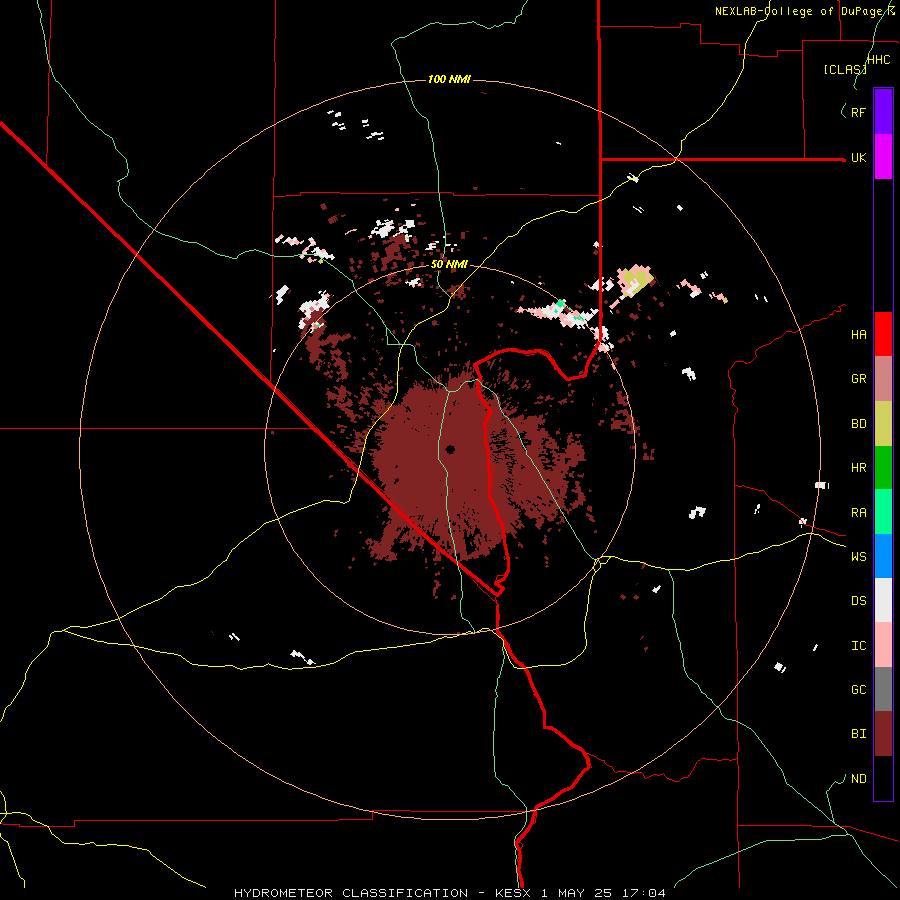Click the WS legend label
Screen dimensions: 900x900
(x=858, y=557)
